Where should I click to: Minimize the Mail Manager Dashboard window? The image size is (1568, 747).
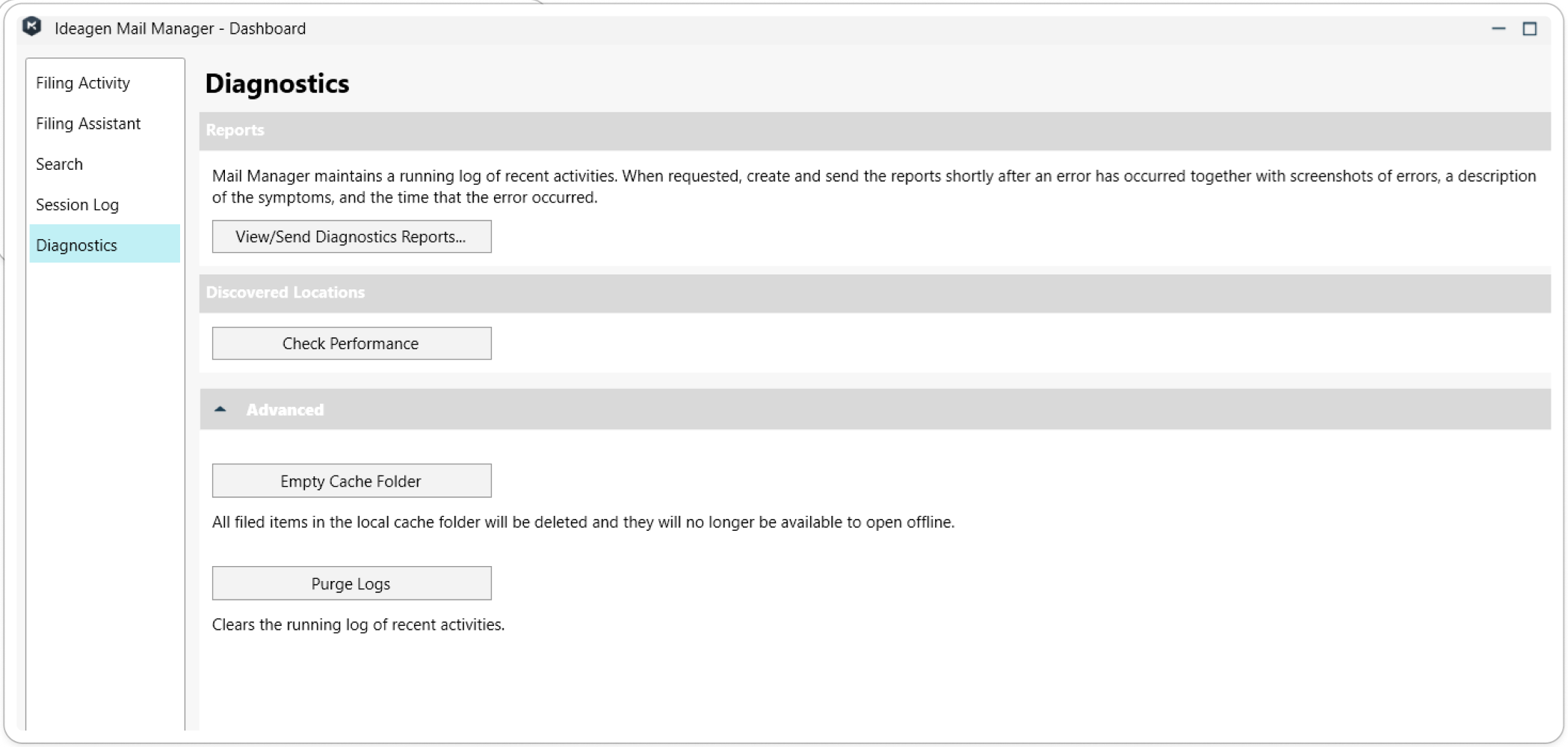pyautogui.click(x=1498, y=28)
